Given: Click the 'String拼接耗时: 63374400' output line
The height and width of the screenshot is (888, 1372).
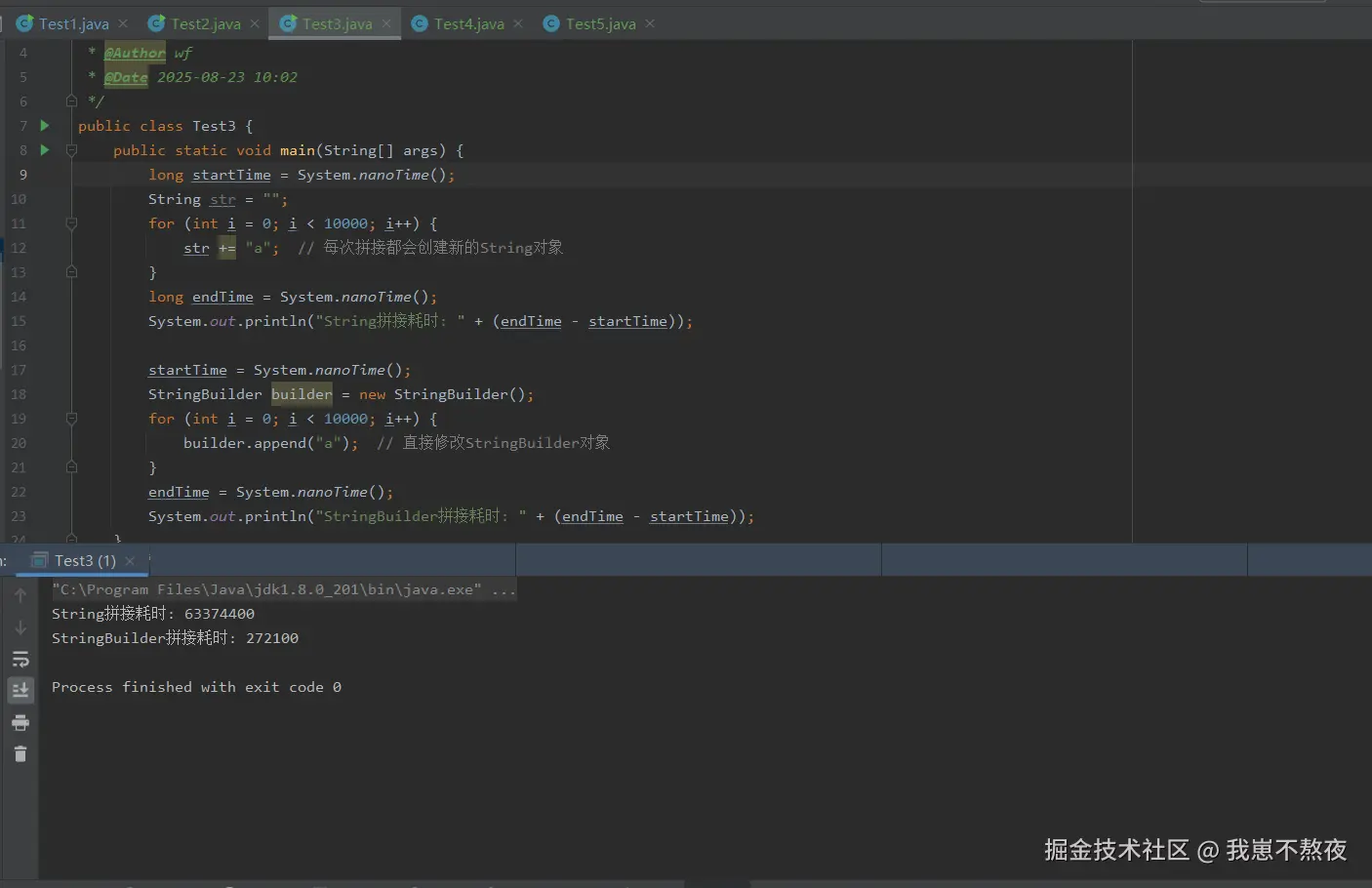Looking at the screenshot, I should point(153,614).
